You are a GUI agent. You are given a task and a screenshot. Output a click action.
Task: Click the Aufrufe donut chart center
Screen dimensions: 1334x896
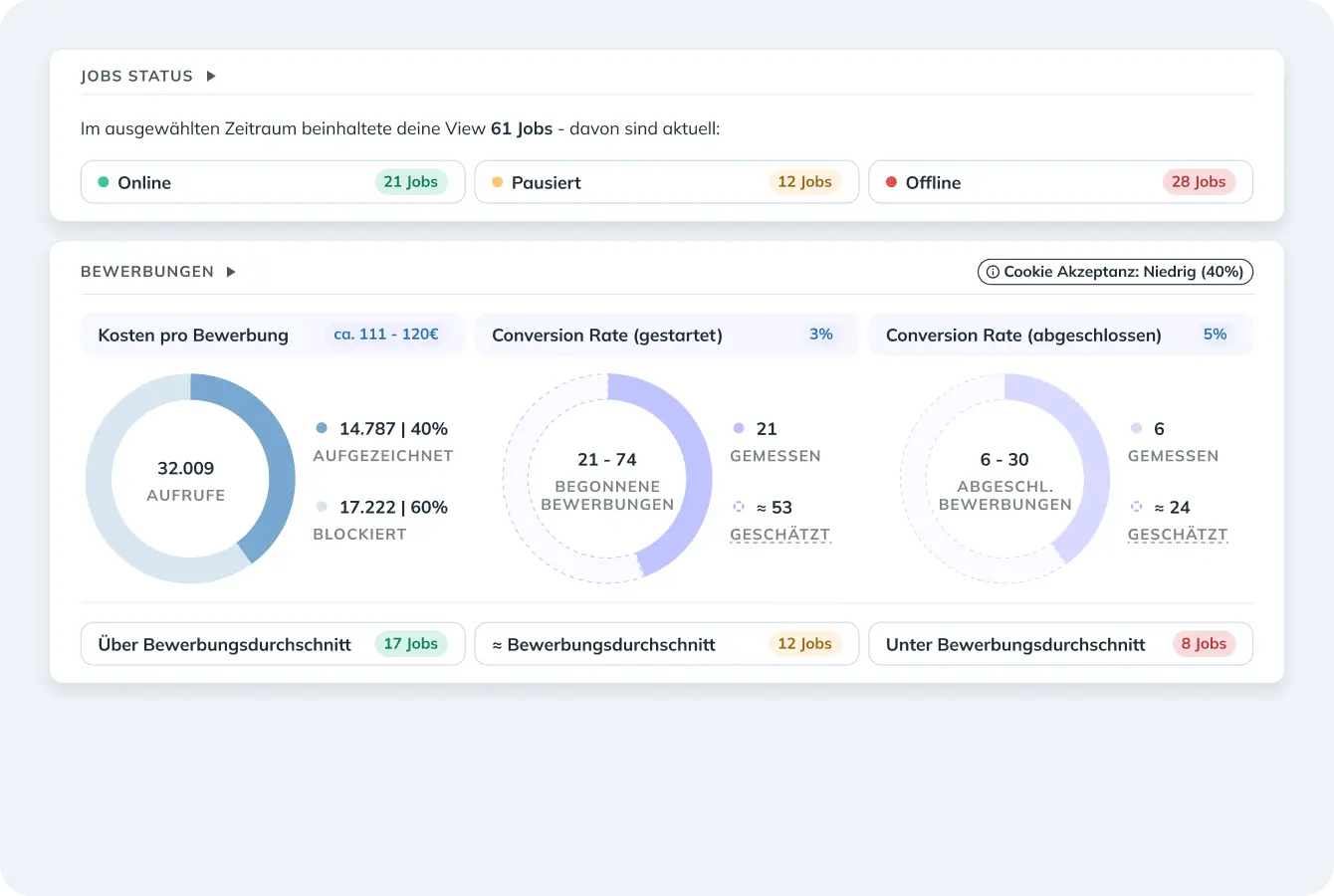186,480
